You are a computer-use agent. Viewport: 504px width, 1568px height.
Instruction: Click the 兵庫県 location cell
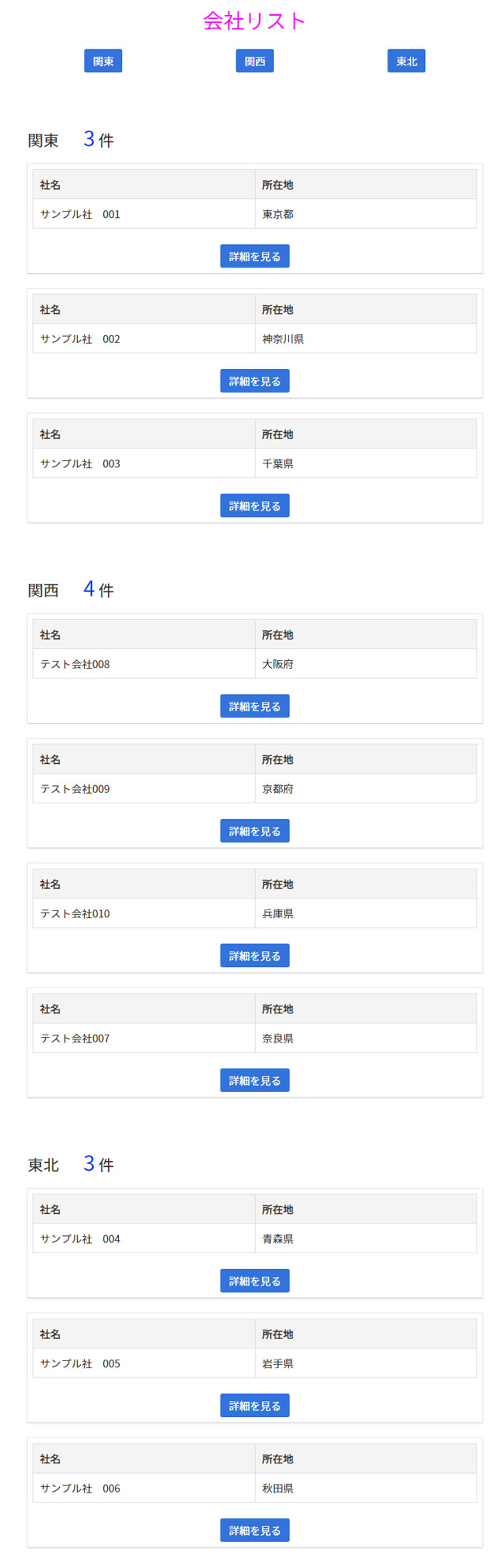(366, 913)
